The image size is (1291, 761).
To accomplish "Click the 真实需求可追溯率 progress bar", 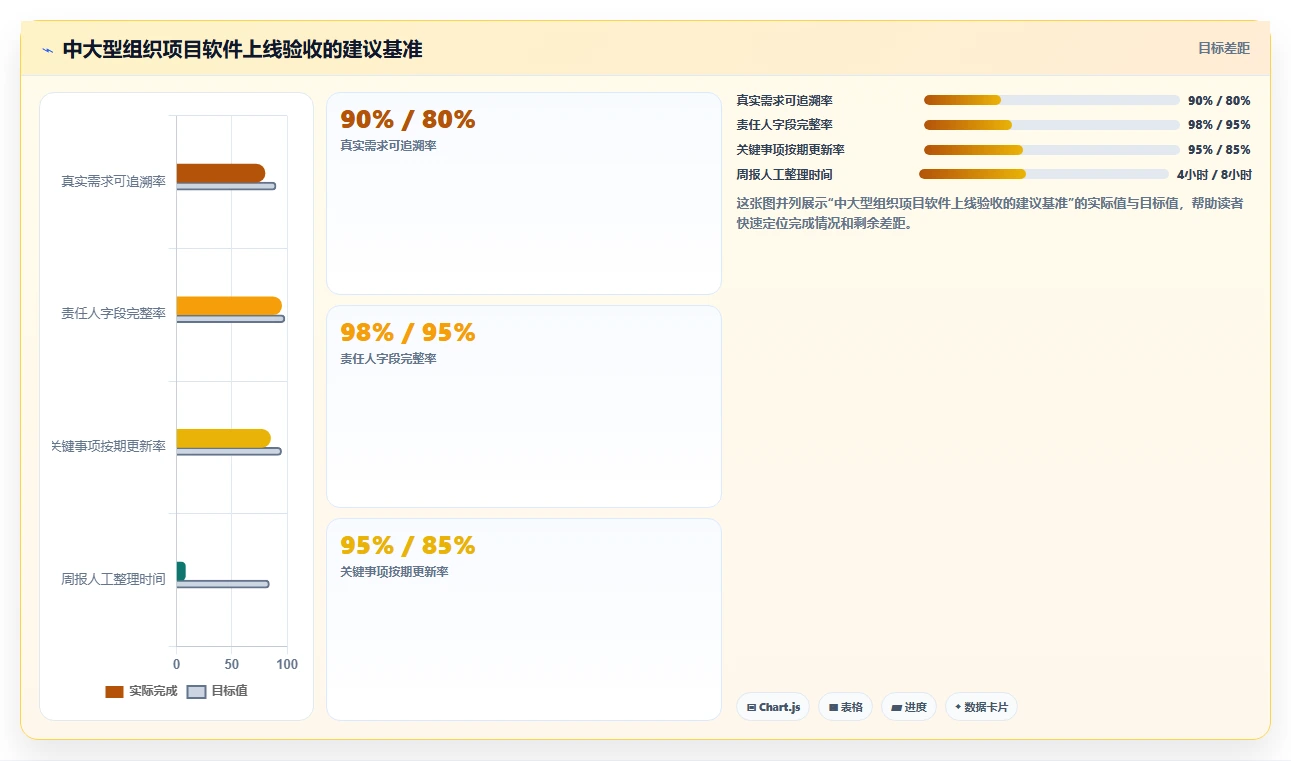I will tap(1052, 100).
